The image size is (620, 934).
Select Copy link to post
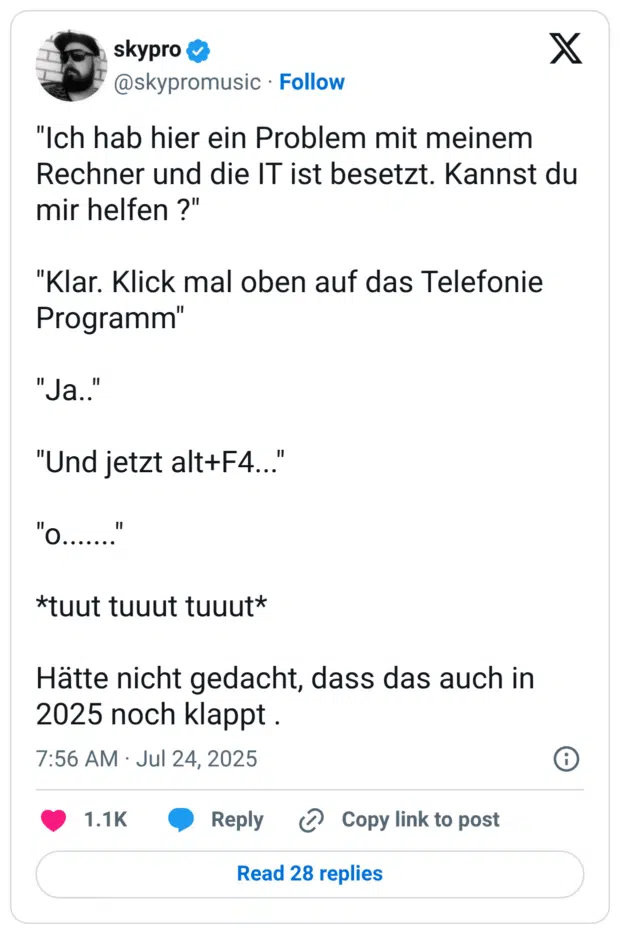tap(420, 819)
